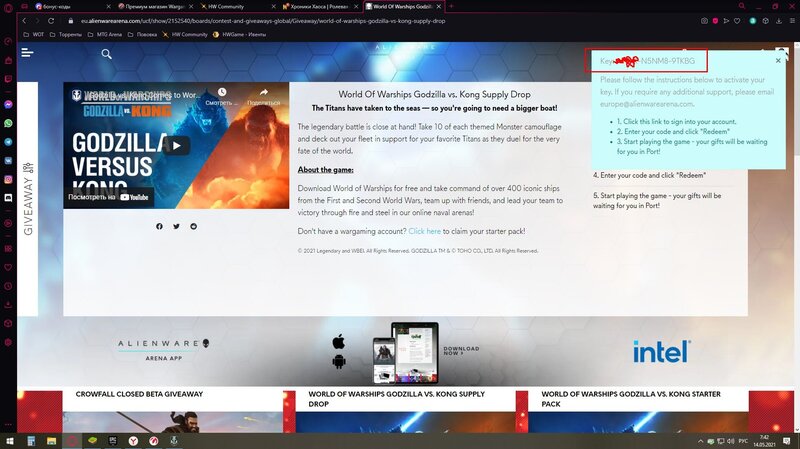The width and height of the screenshot is (800, 449).
Task: Open the Windows notification center
Action: (x=786, y=441)
